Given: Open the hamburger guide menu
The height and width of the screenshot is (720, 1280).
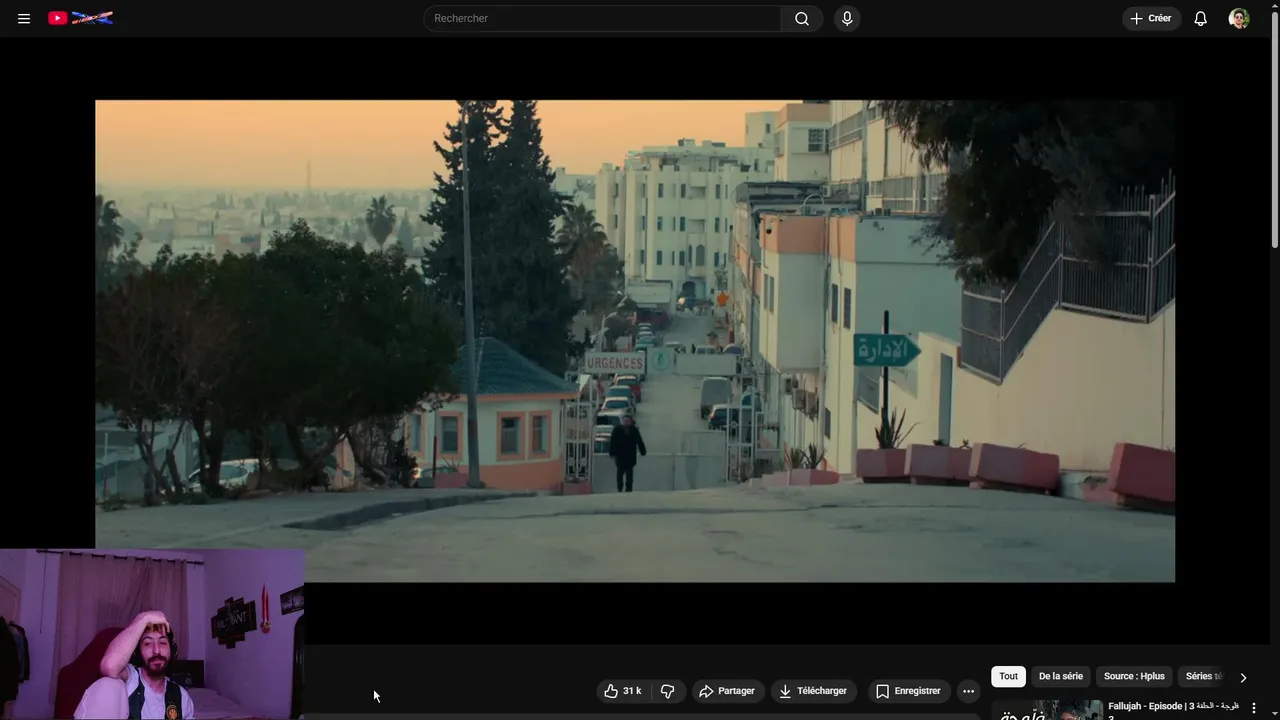Looking at the screenshot, I should pos(24,18).
